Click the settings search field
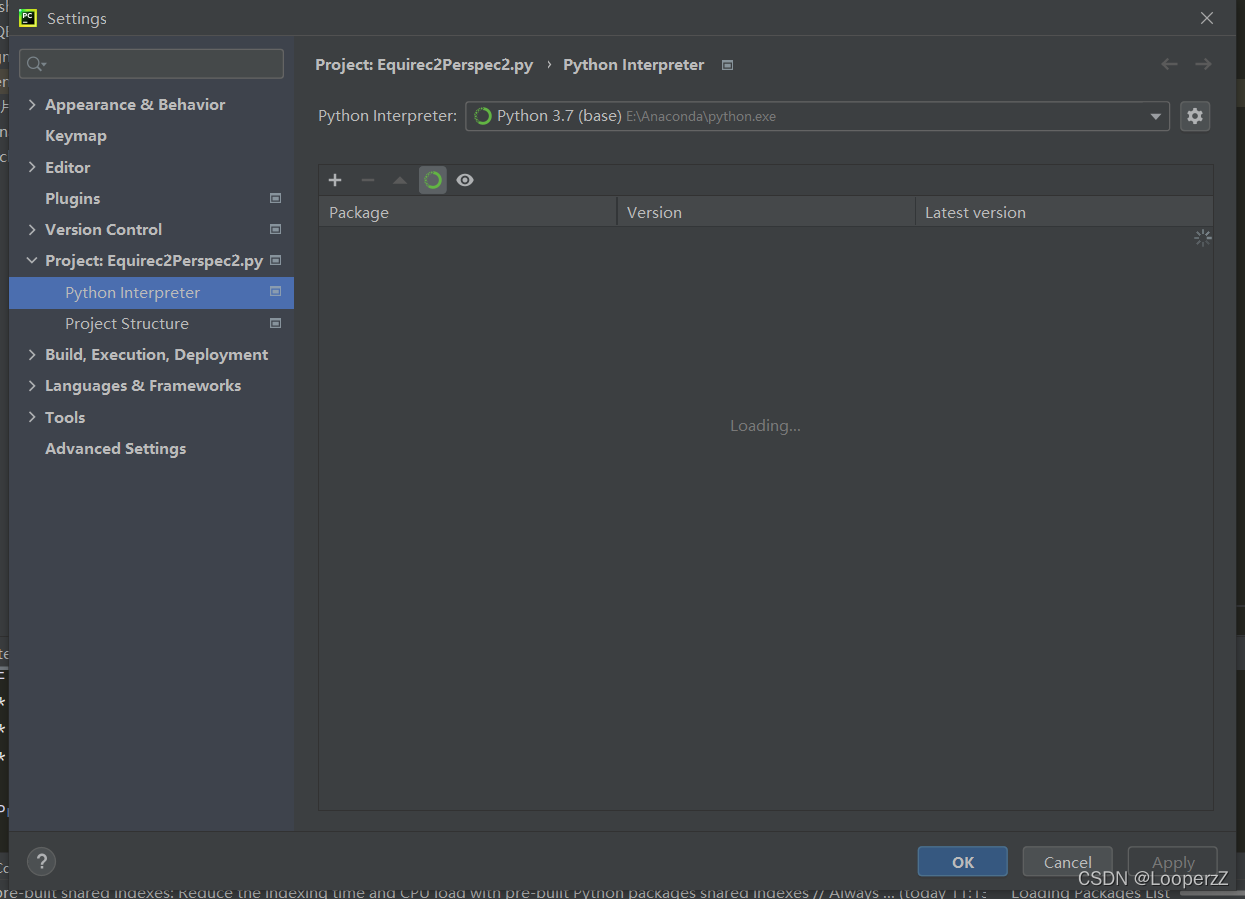This screenshot has width=1245, height=899. coord(151,64)
